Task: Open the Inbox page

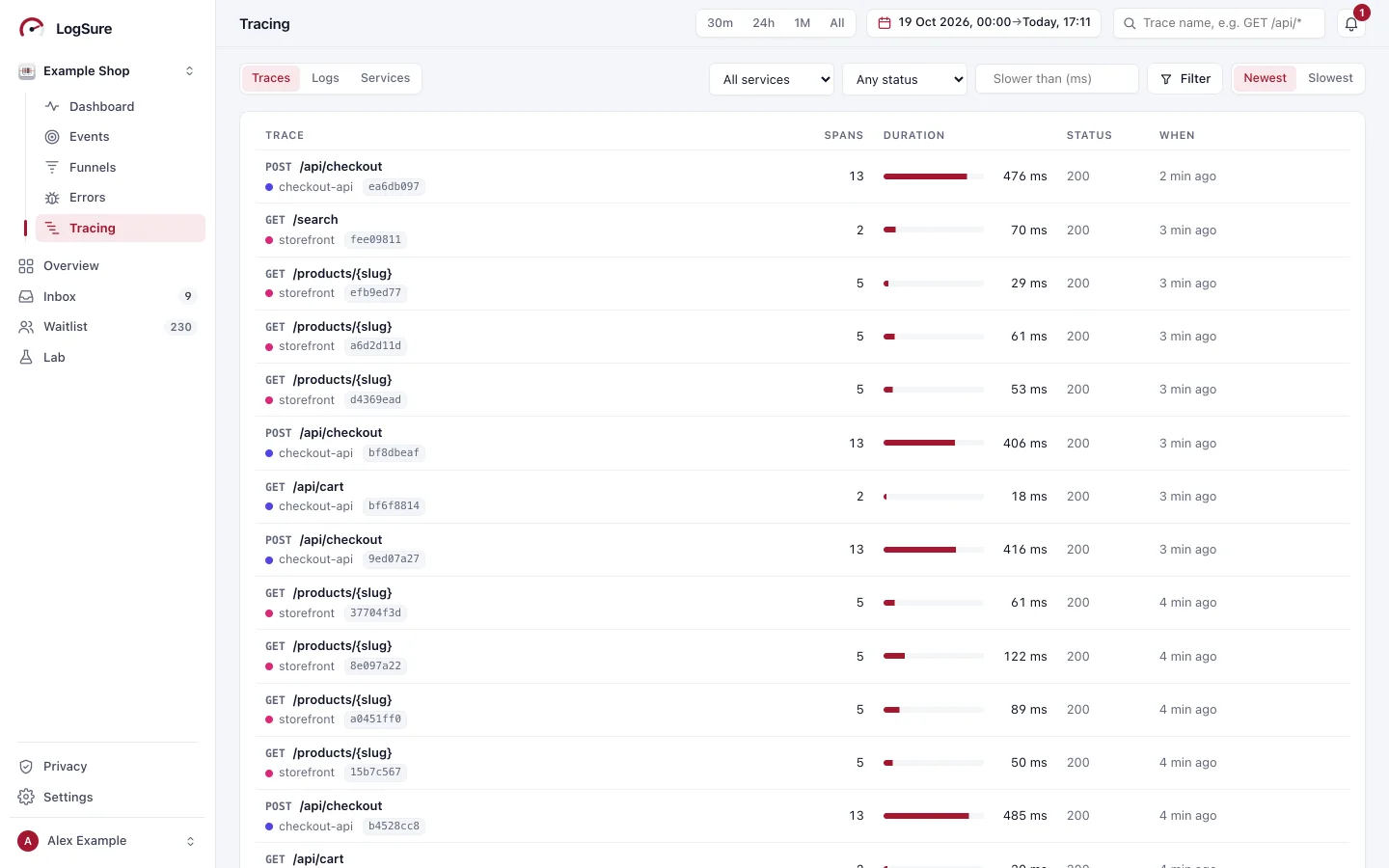Action: coord(107,297)
